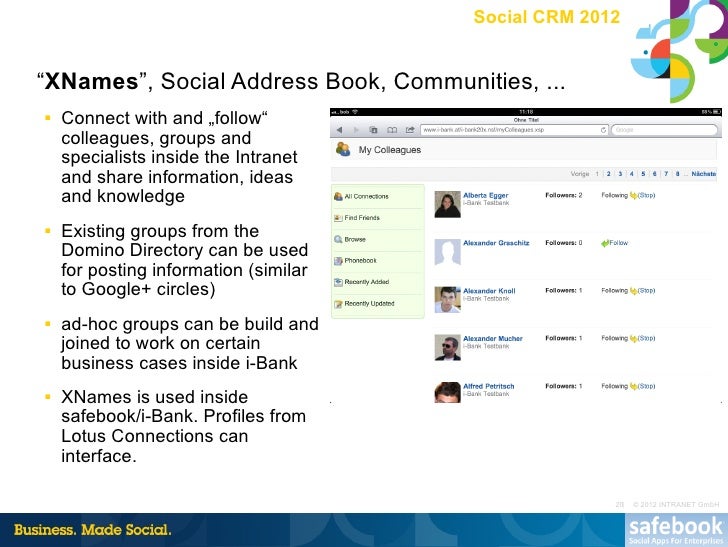Stop following Alfred Petritsch
This screenshot has height=547, width=728.
646,386
